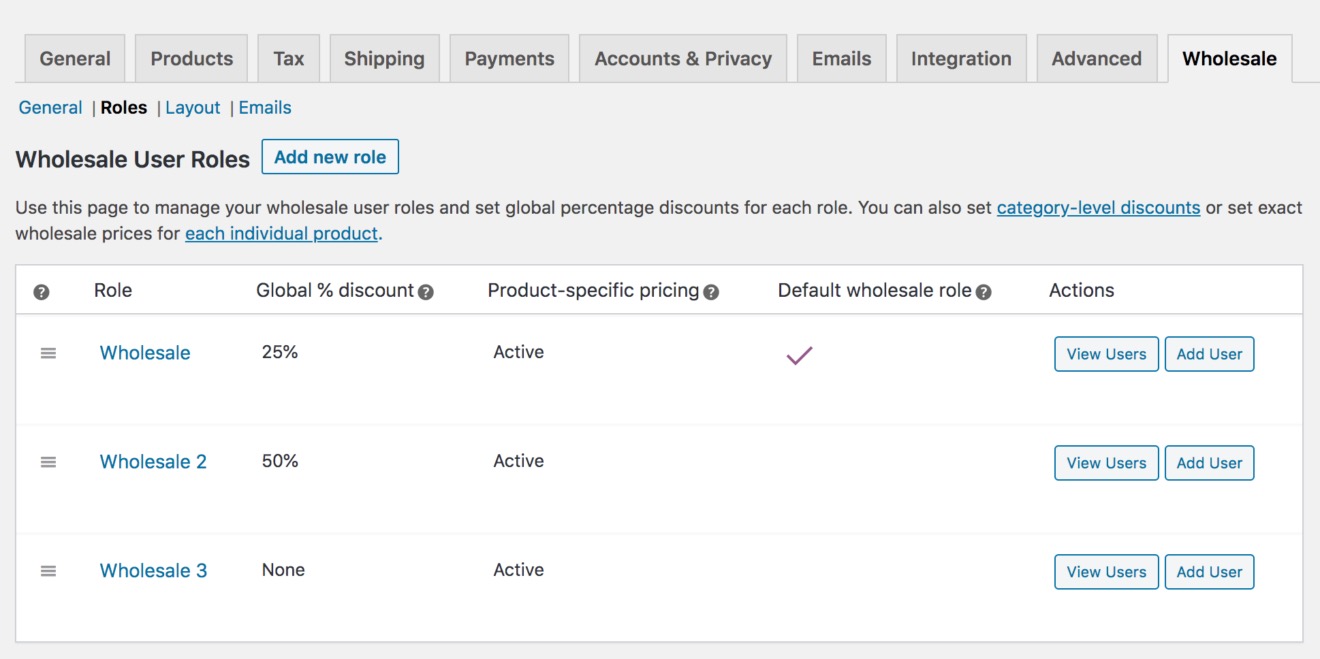
Task: Click the 25% discount value for Wholesale
Action: [280, 352]
